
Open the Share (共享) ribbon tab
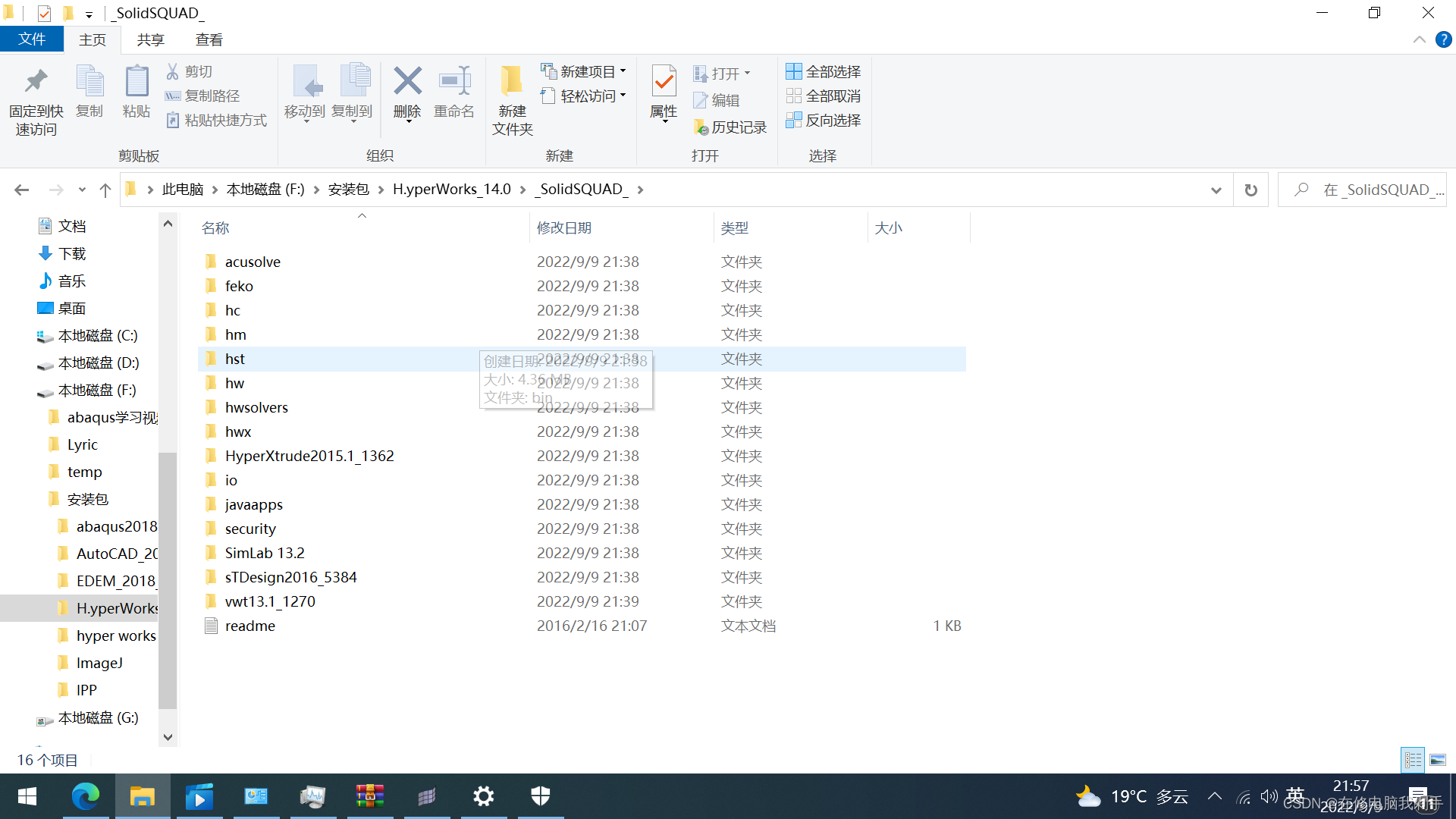[150, 39]
